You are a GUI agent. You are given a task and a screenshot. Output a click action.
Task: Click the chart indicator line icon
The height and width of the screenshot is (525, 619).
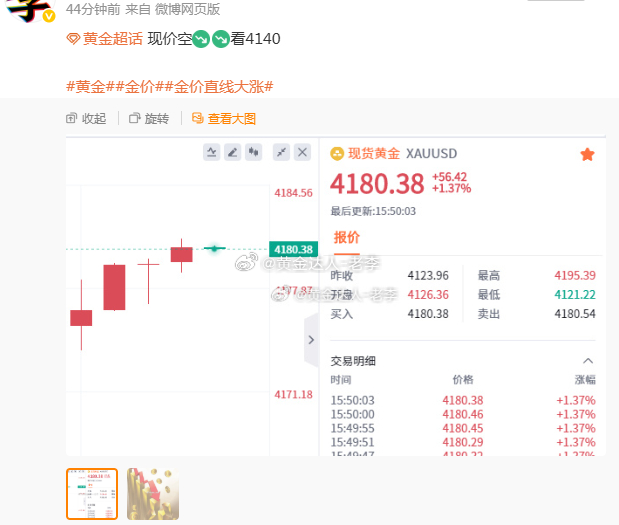pos(212,152)
